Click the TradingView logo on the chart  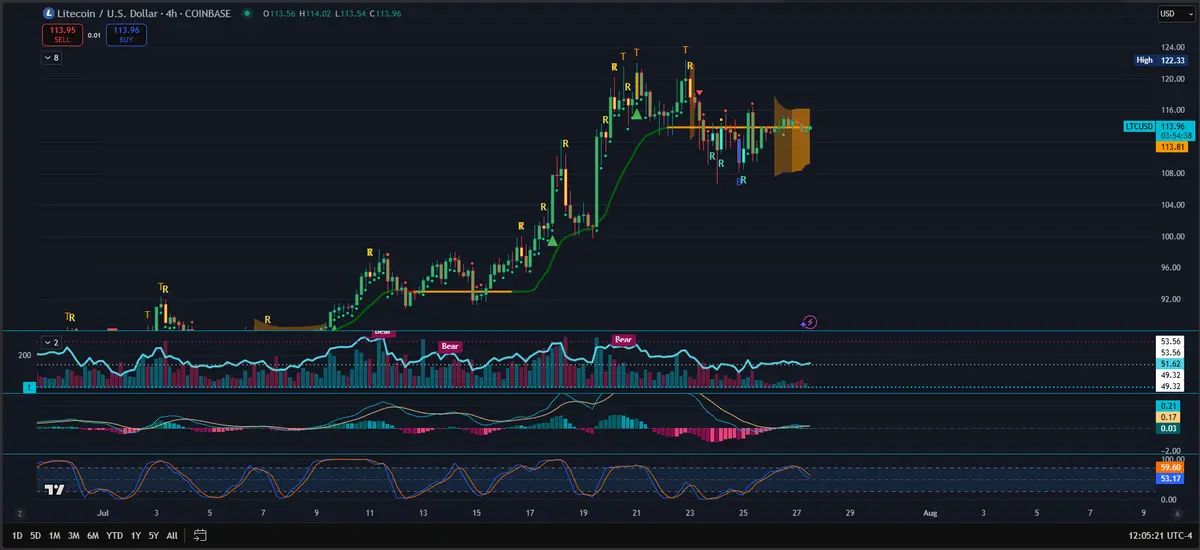click(55, 490)
